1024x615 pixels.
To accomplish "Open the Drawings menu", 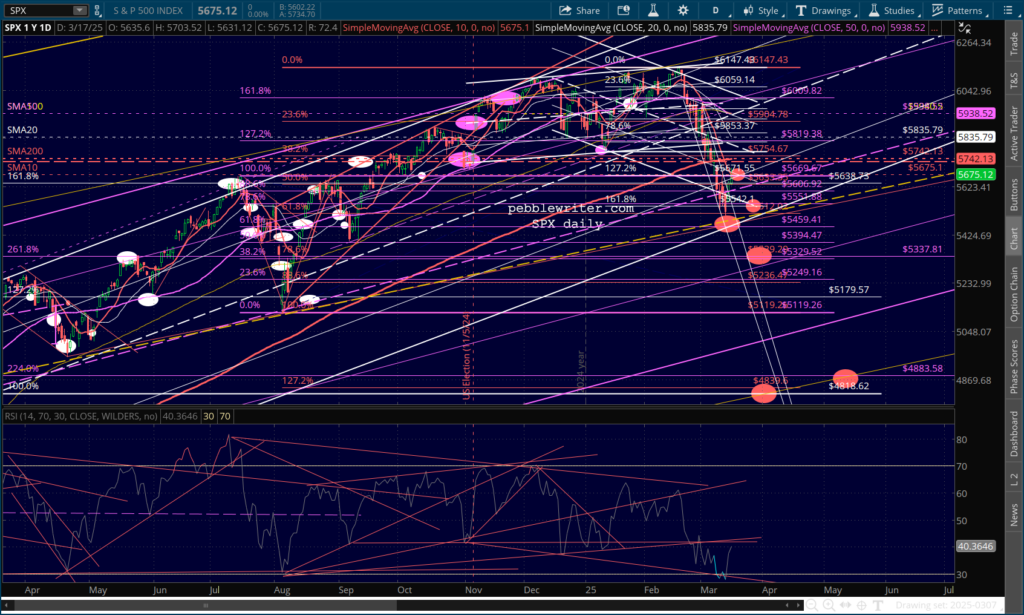I will [x=825, y=10].
